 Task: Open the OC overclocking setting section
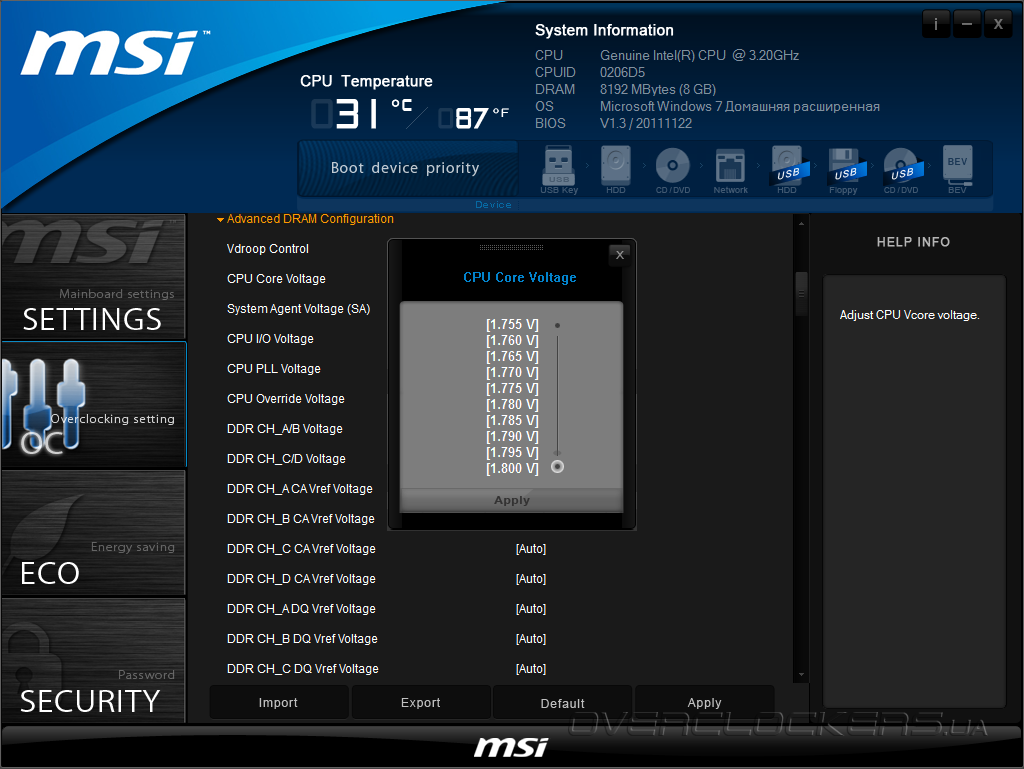pyautogui.click(x=93, y=404)
